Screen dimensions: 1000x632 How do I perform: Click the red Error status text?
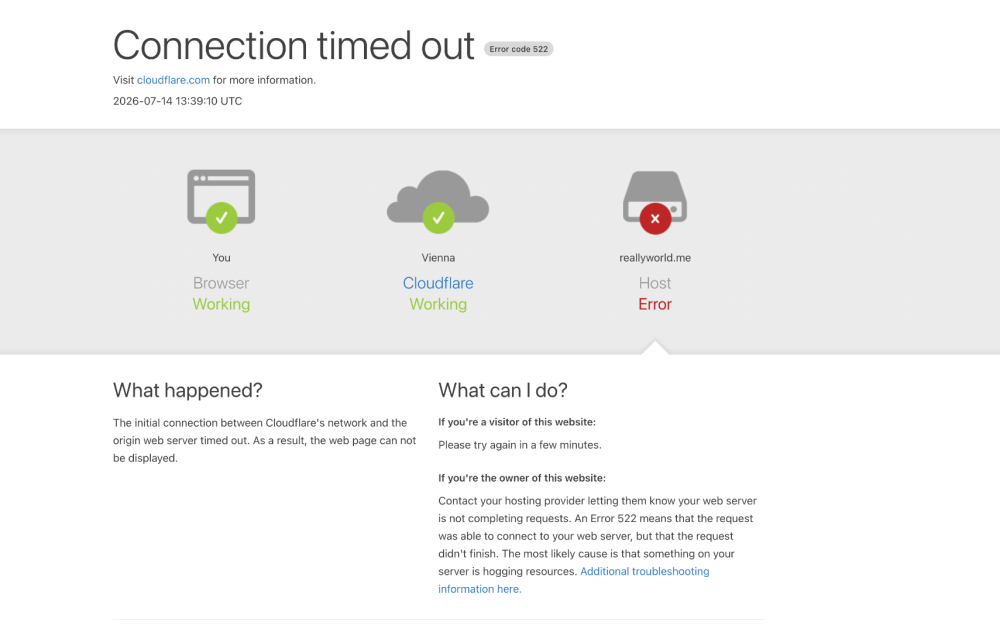click(655, 304)
